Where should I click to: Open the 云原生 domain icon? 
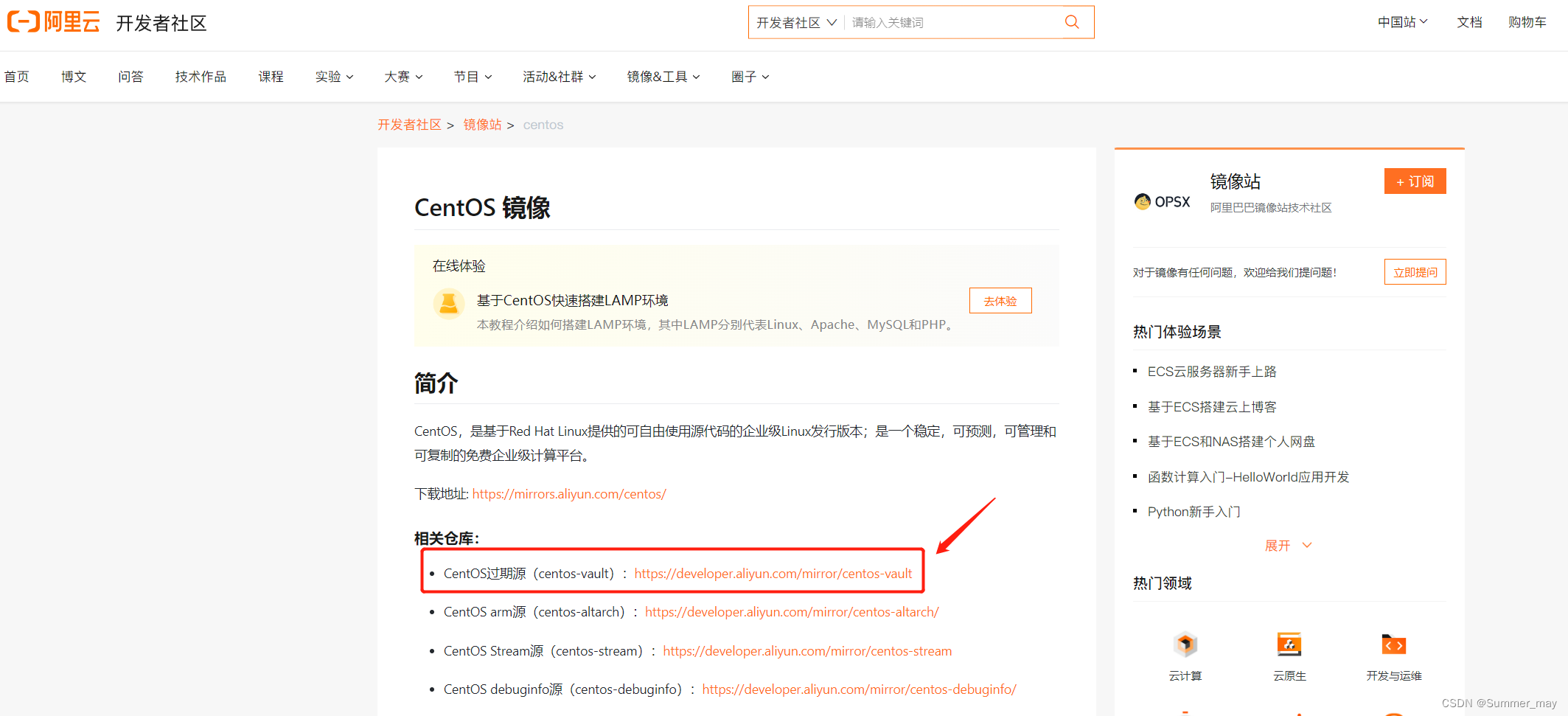click(1289, 645)
